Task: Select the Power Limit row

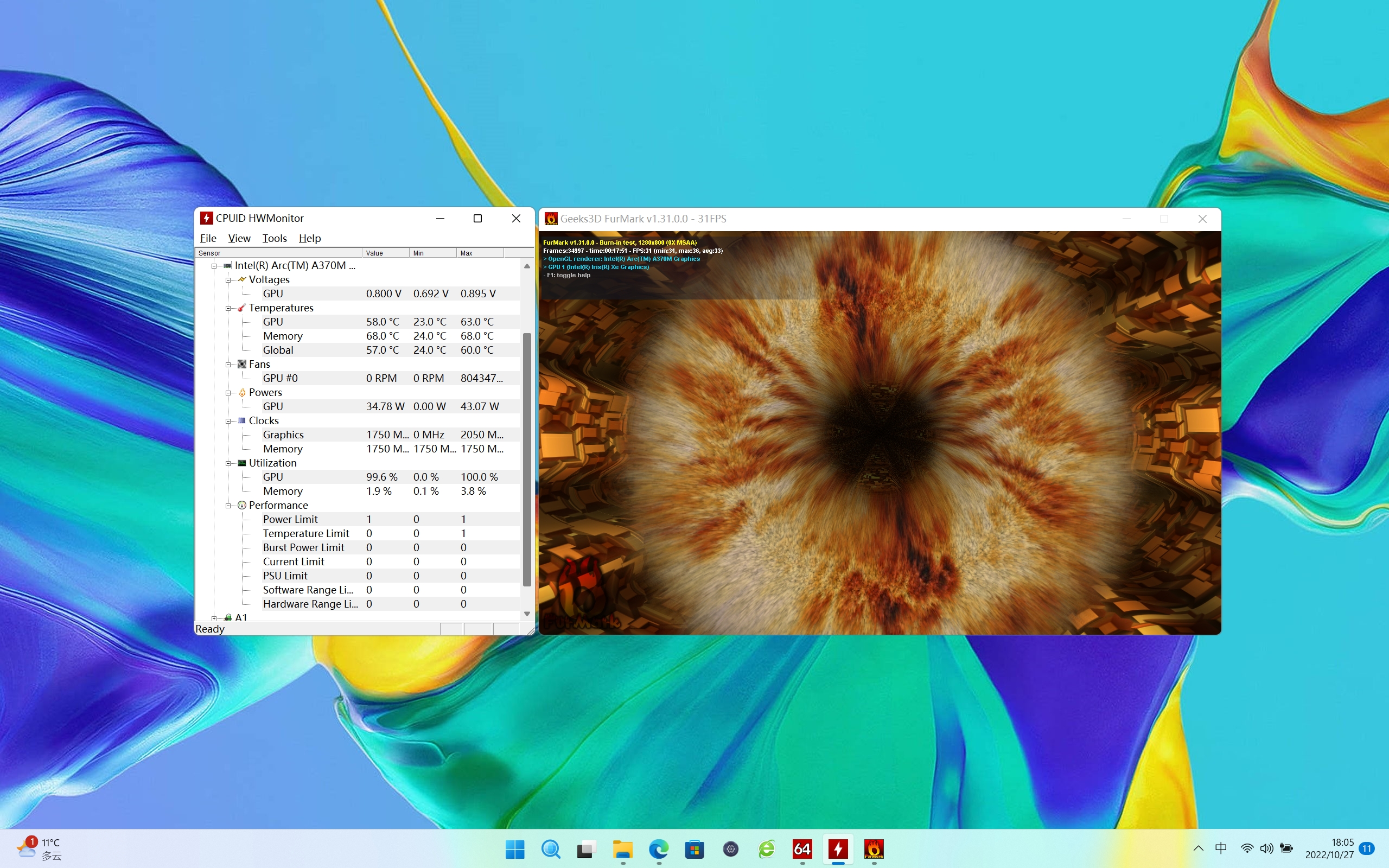Action: [x=290, y=520]
